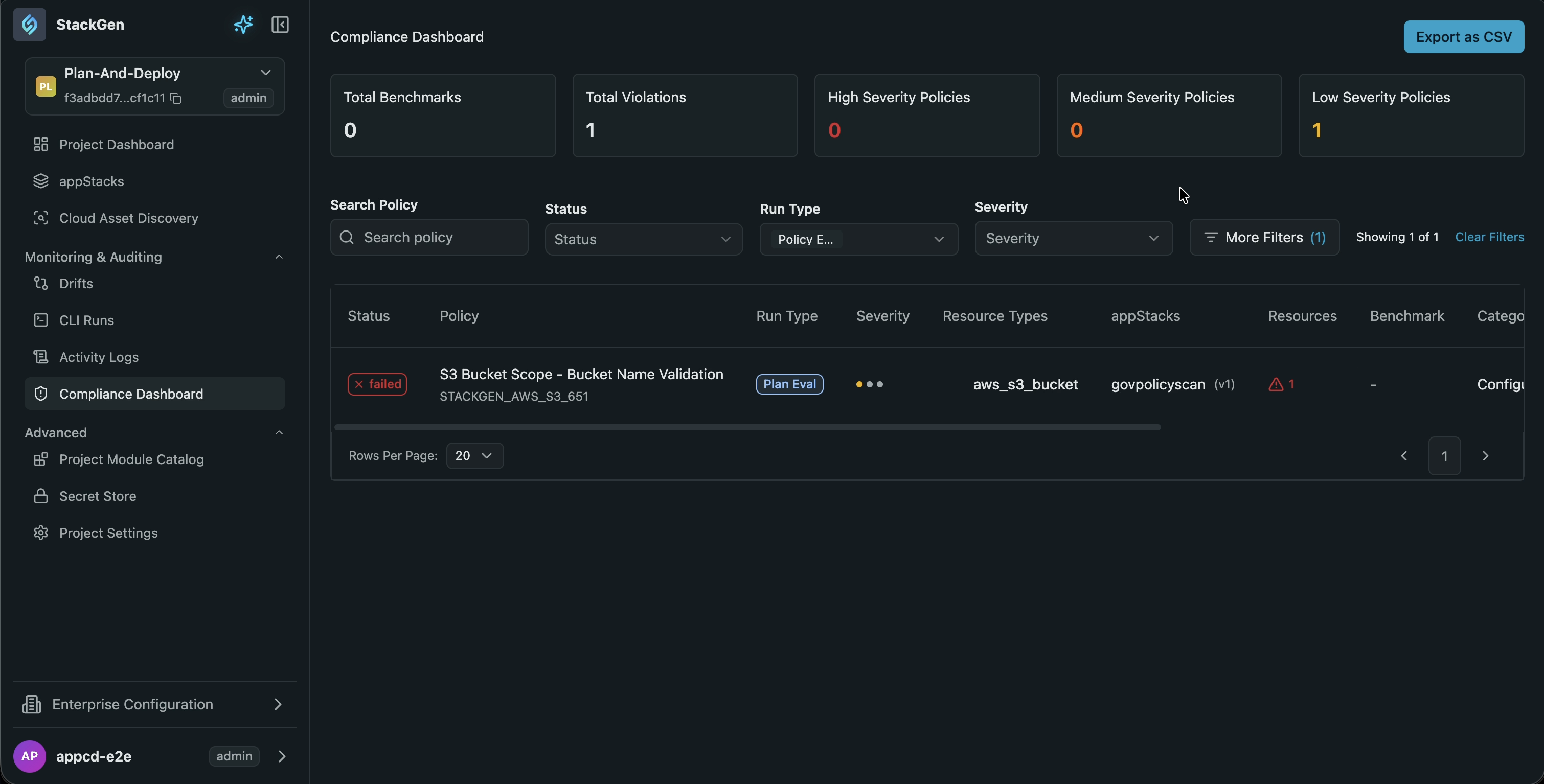Click the Compliance Dashboard shield icon

point(41,394)
